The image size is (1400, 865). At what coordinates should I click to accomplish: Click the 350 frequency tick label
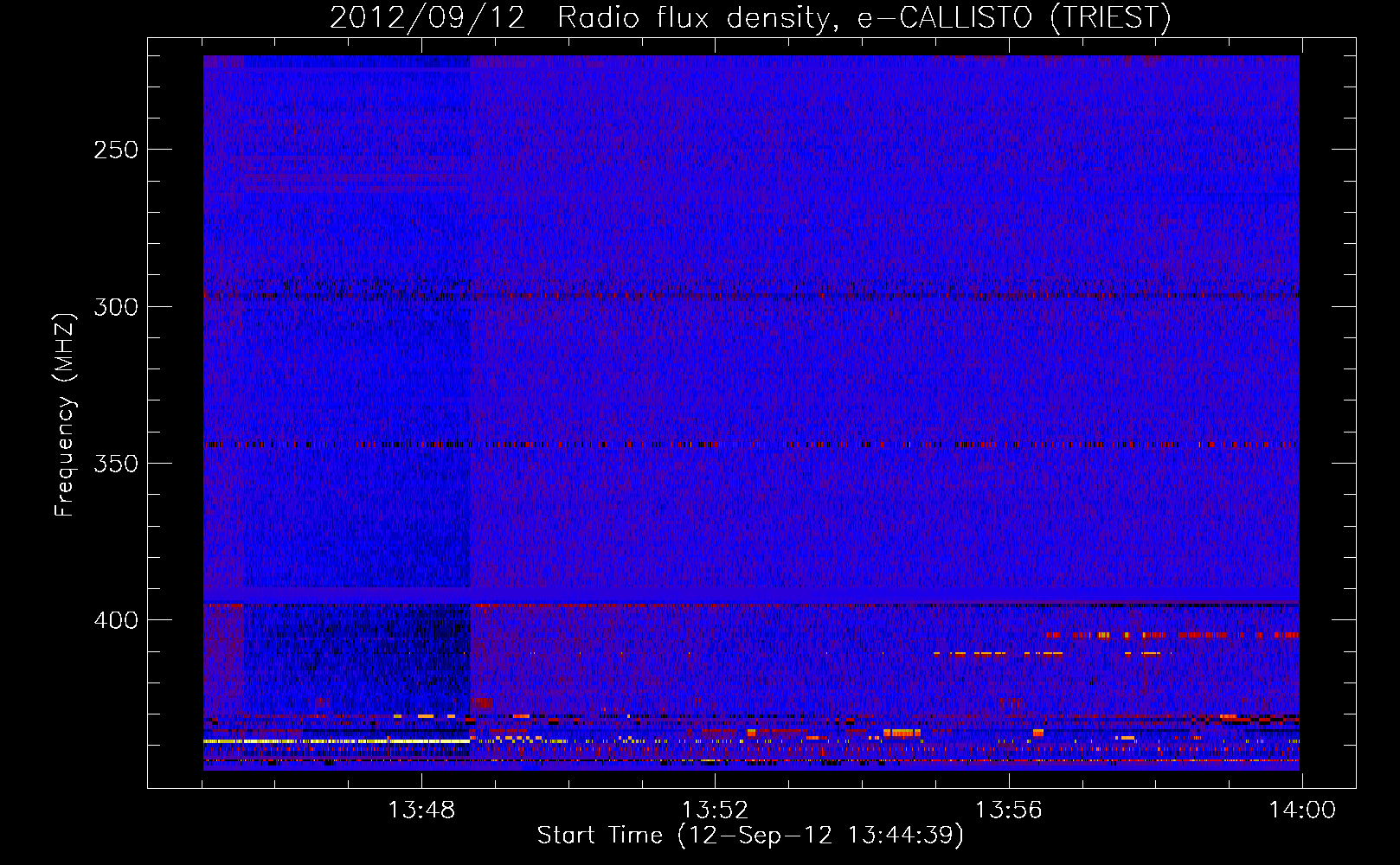click(115, 464)
